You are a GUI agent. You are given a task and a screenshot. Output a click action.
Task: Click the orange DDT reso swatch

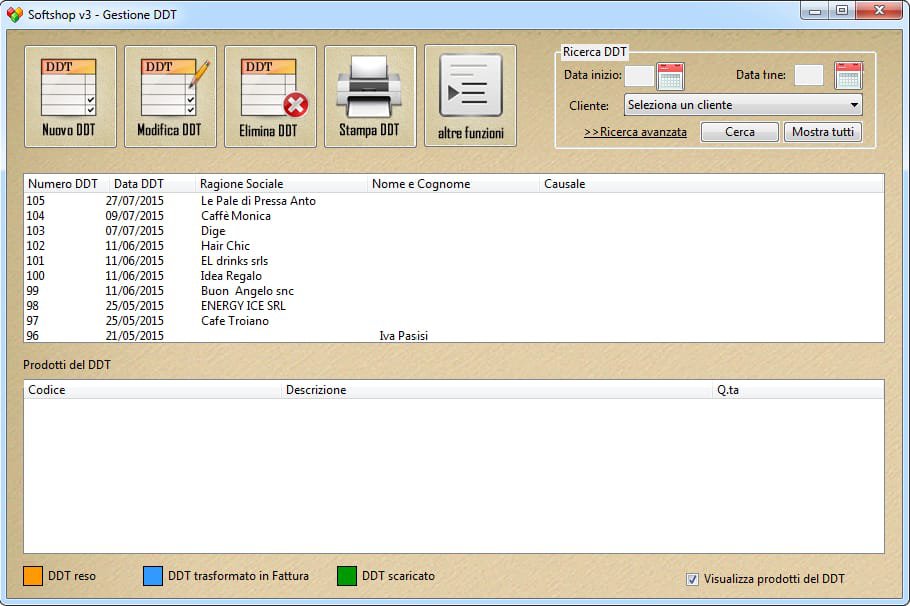click(33, 576)
